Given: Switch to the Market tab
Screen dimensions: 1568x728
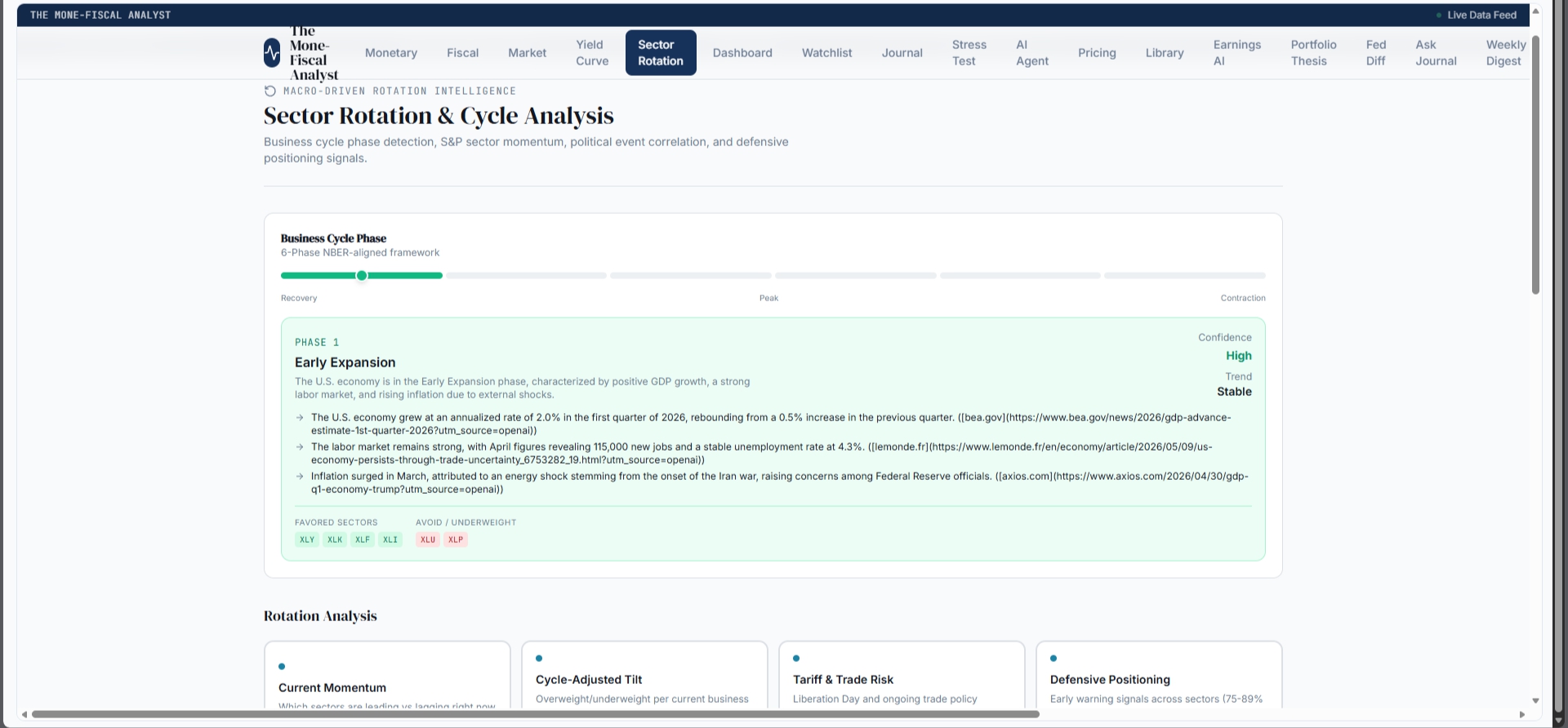Looking at the screenshot, I should point(528,53).
